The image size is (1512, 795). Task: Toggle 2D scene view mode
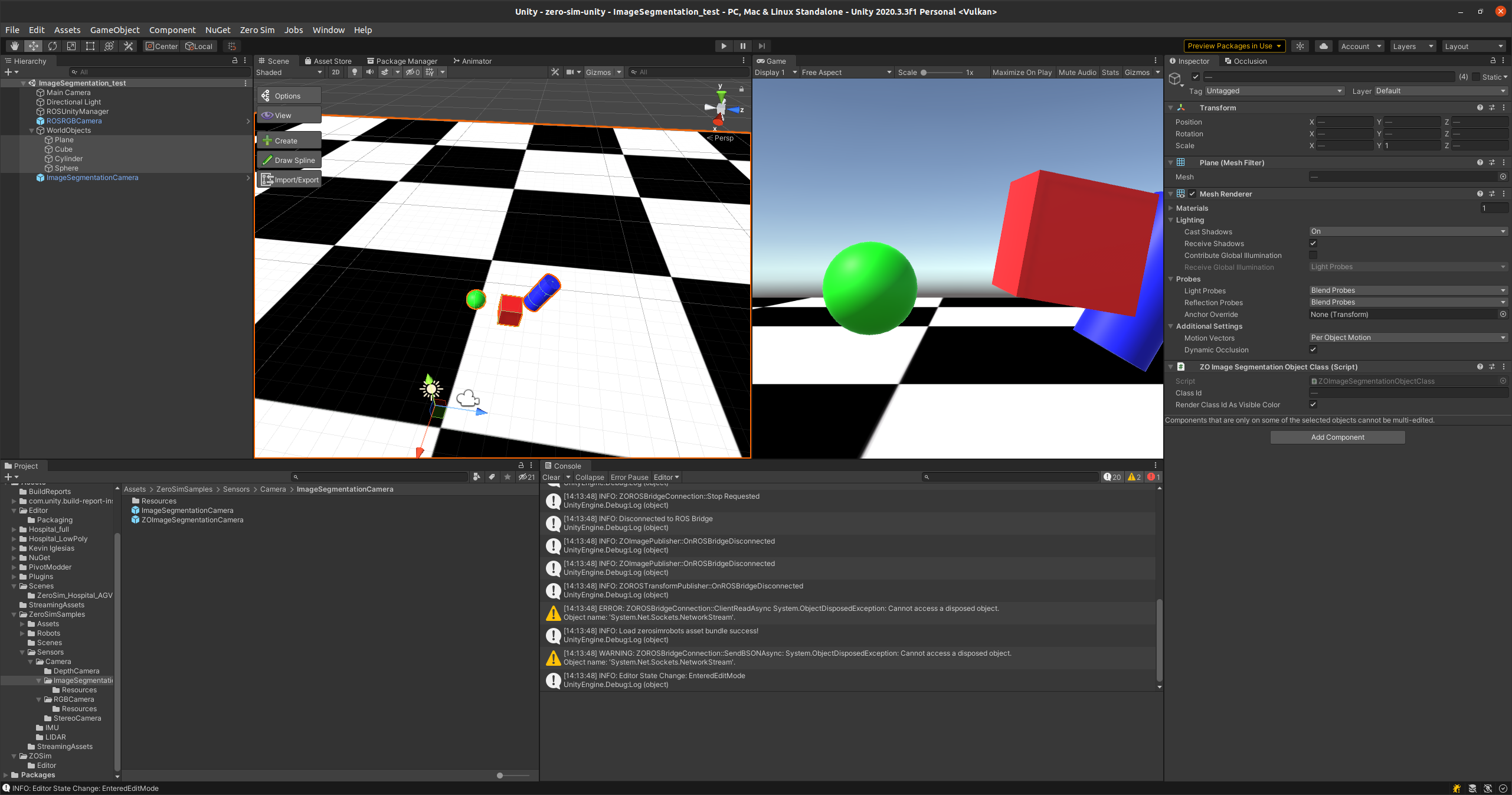tap(336, 72)
